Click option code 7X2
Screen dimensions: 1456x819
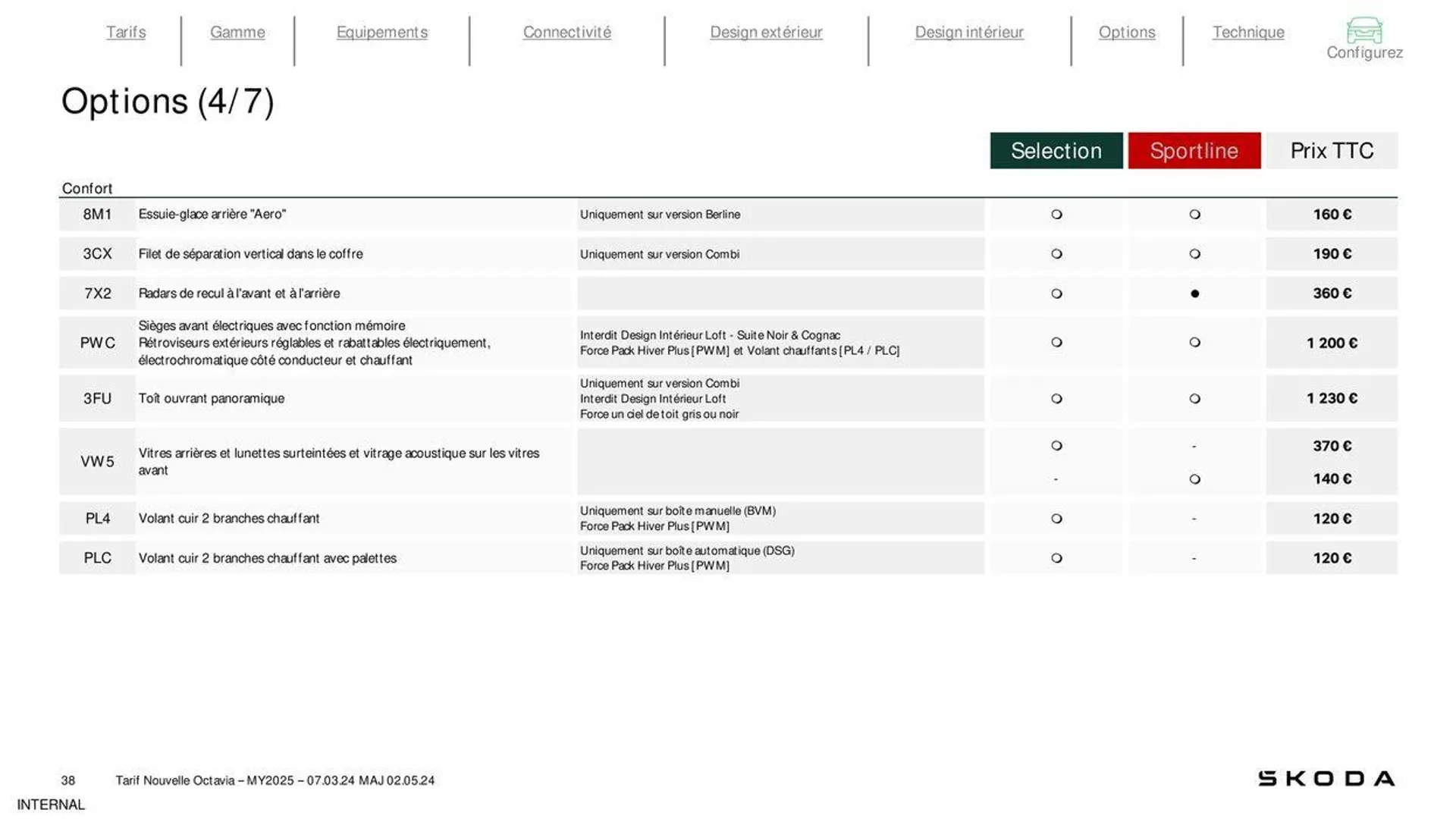(97, 293)
